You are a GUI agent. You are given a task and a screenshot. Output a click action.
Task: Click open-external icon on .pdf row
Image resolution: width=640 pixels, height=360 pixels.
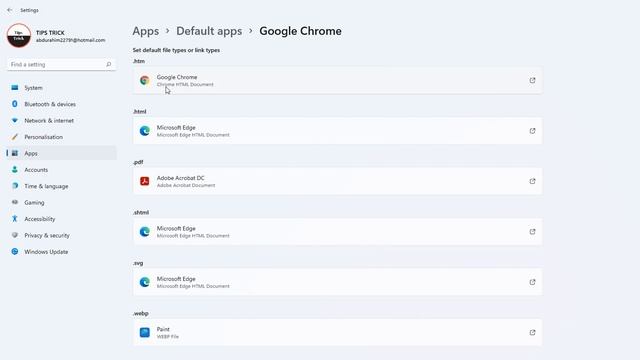pos(532,181)
